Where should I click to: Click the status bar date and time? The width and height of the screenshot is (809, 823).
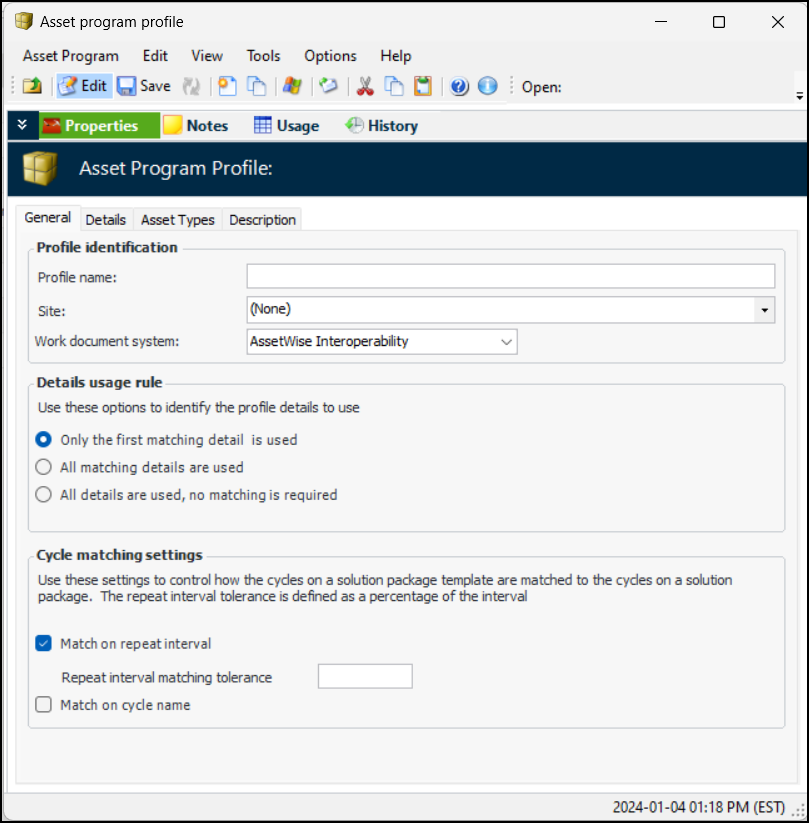(698, 807)
